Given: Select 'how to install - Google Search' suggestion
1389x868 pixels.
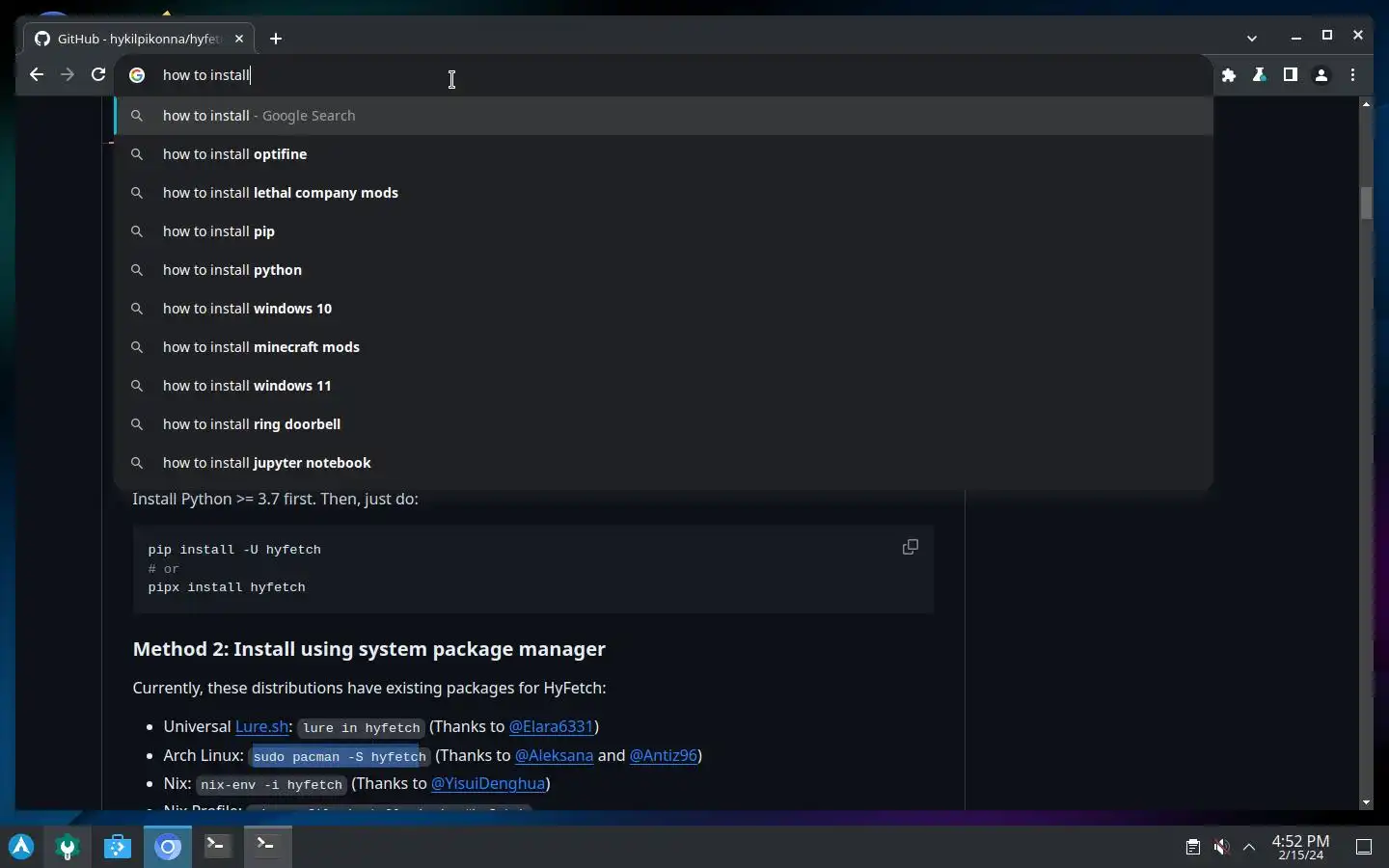Looking at the screenshot, I should [664, 116].
